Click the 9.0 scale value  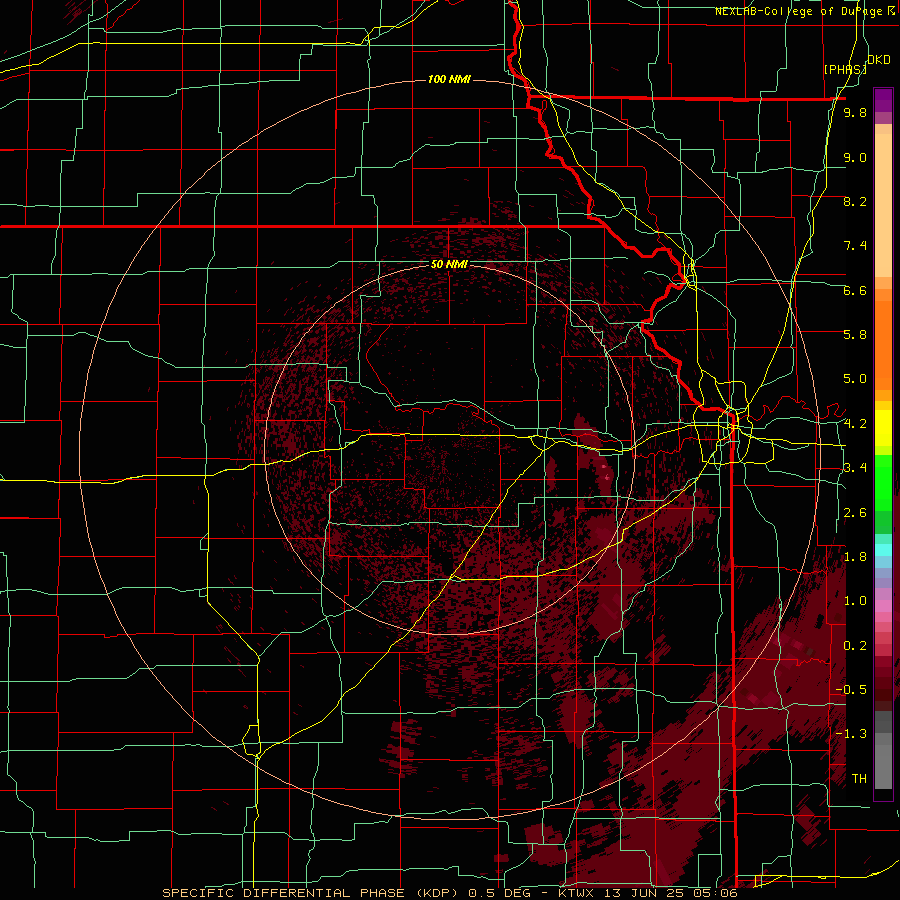[x=855, y=157]
